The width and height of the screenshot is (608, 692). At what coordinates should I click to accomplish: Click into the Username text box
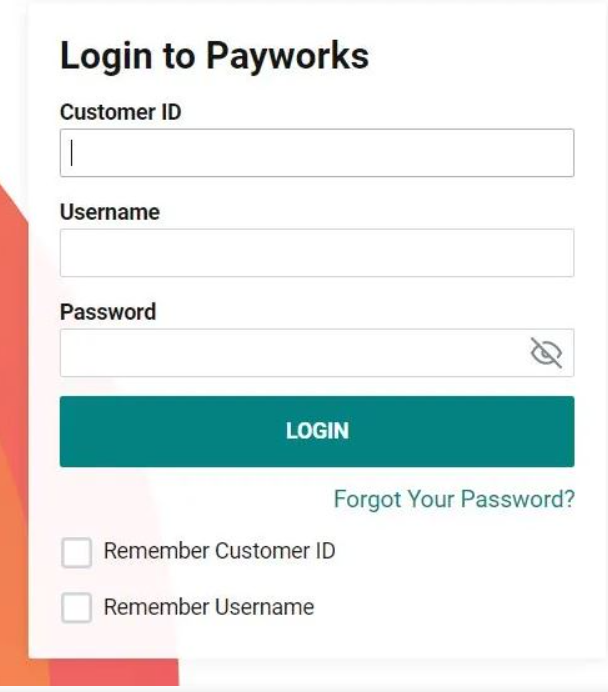pos(317,253)
